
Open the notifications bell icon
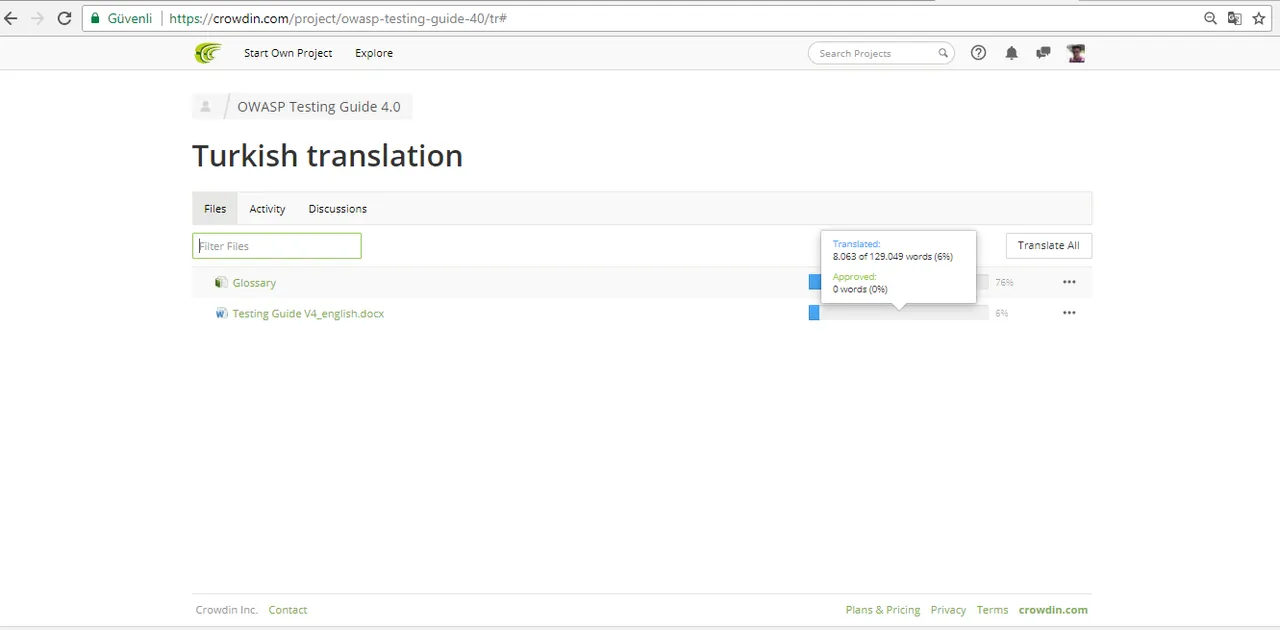point(1011,53)
